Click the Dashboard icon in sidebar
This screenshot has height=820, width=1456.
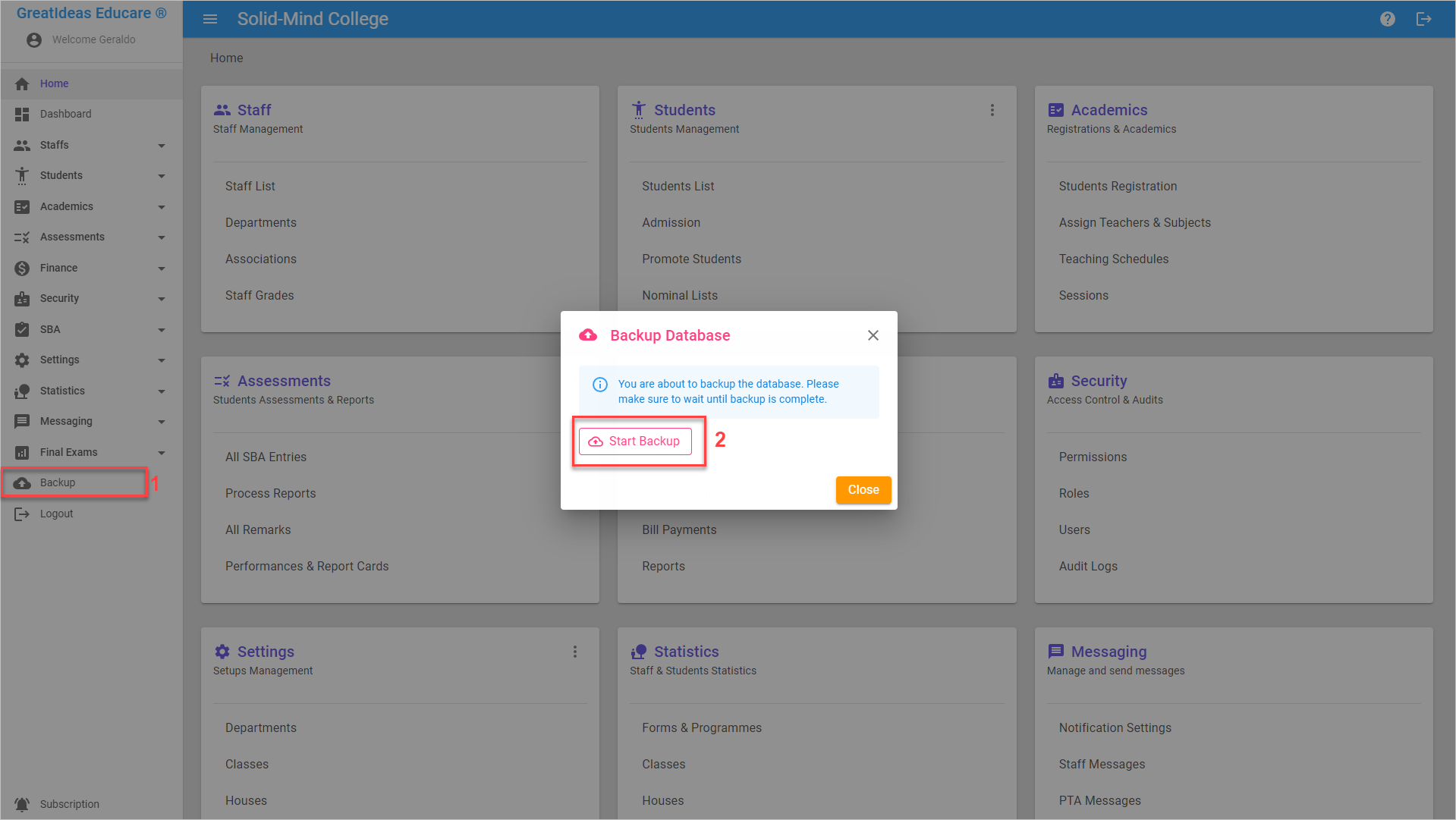click(22, 115)
